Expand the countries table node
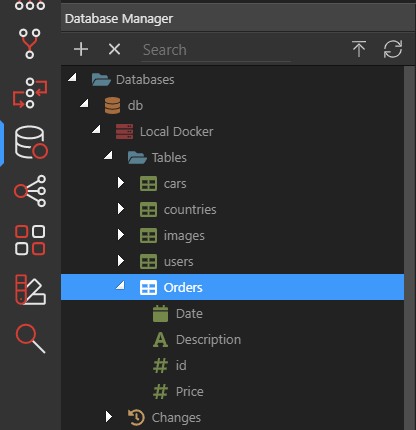 (121, 209)
